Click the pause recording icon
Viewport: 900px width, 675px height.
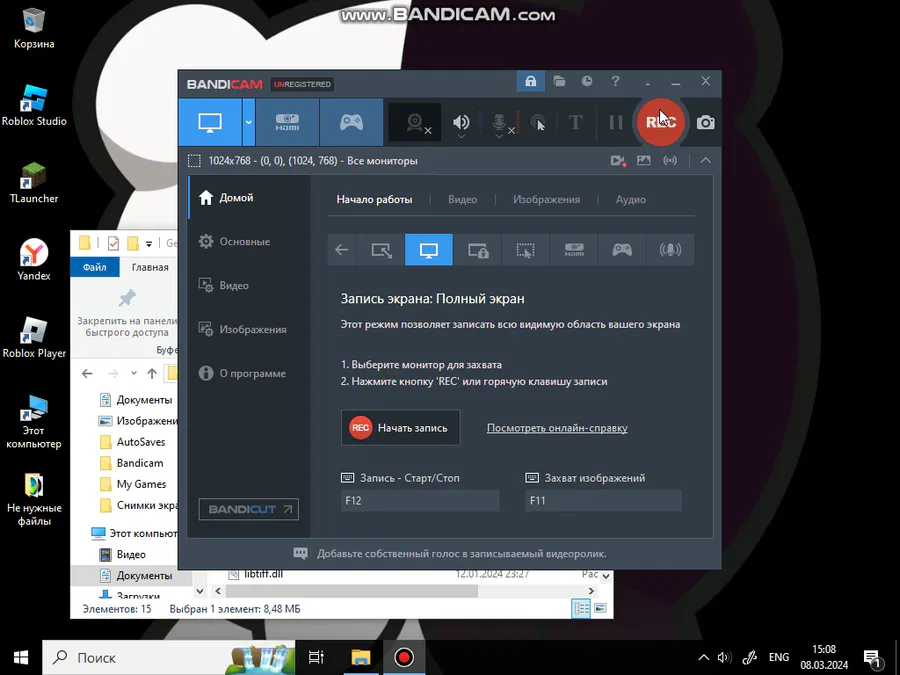point(616,122)
